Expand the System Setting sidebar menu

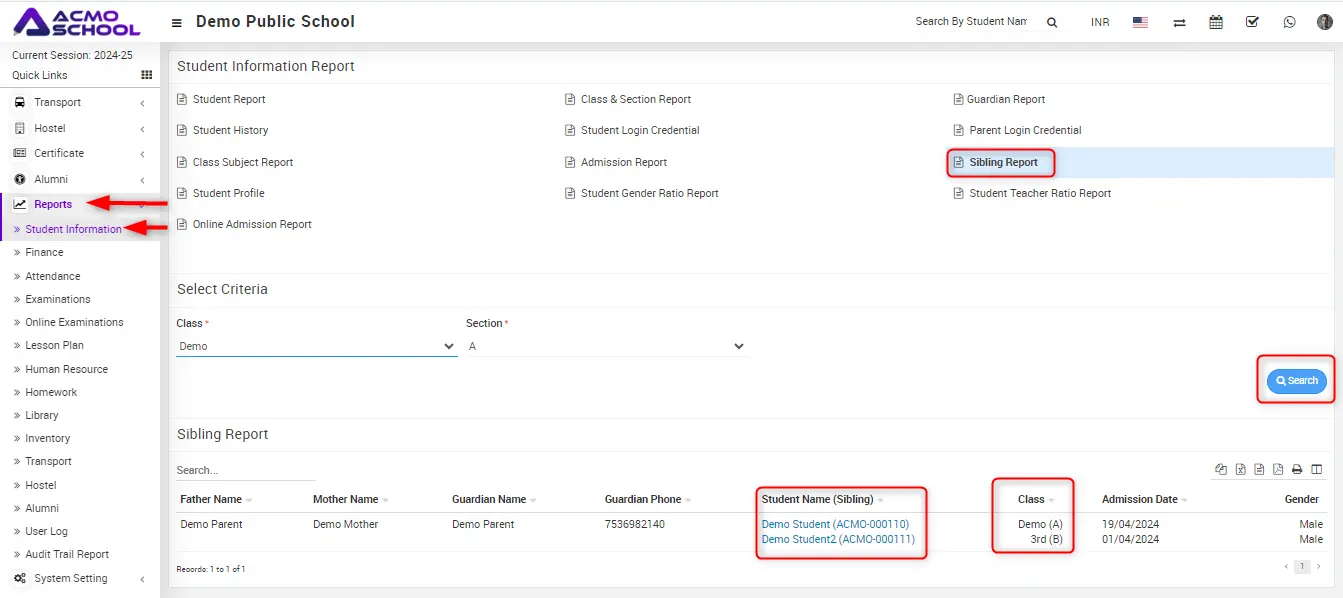point(70,578)
